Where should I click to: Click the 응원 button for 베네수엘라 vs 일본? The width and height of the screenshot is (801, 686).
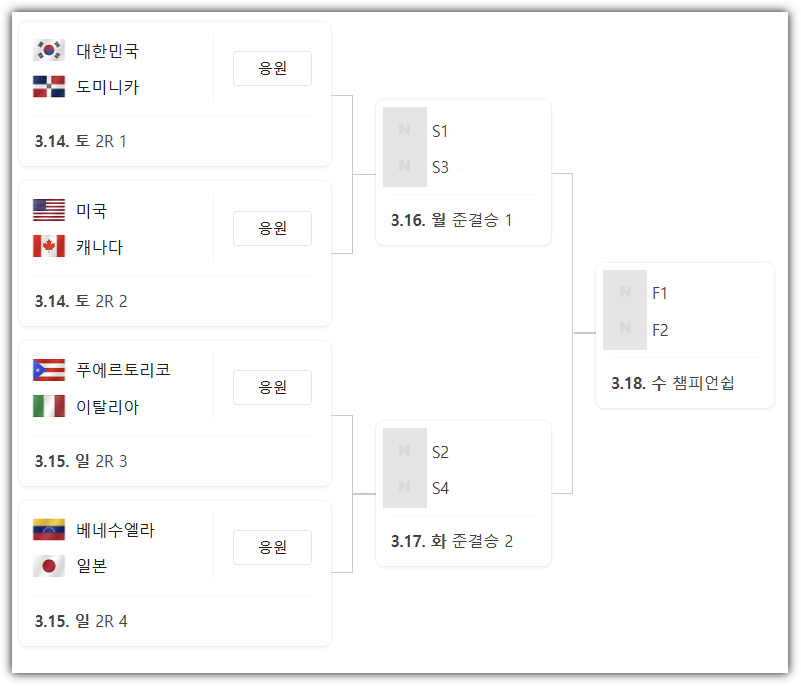tap(271, 548)
